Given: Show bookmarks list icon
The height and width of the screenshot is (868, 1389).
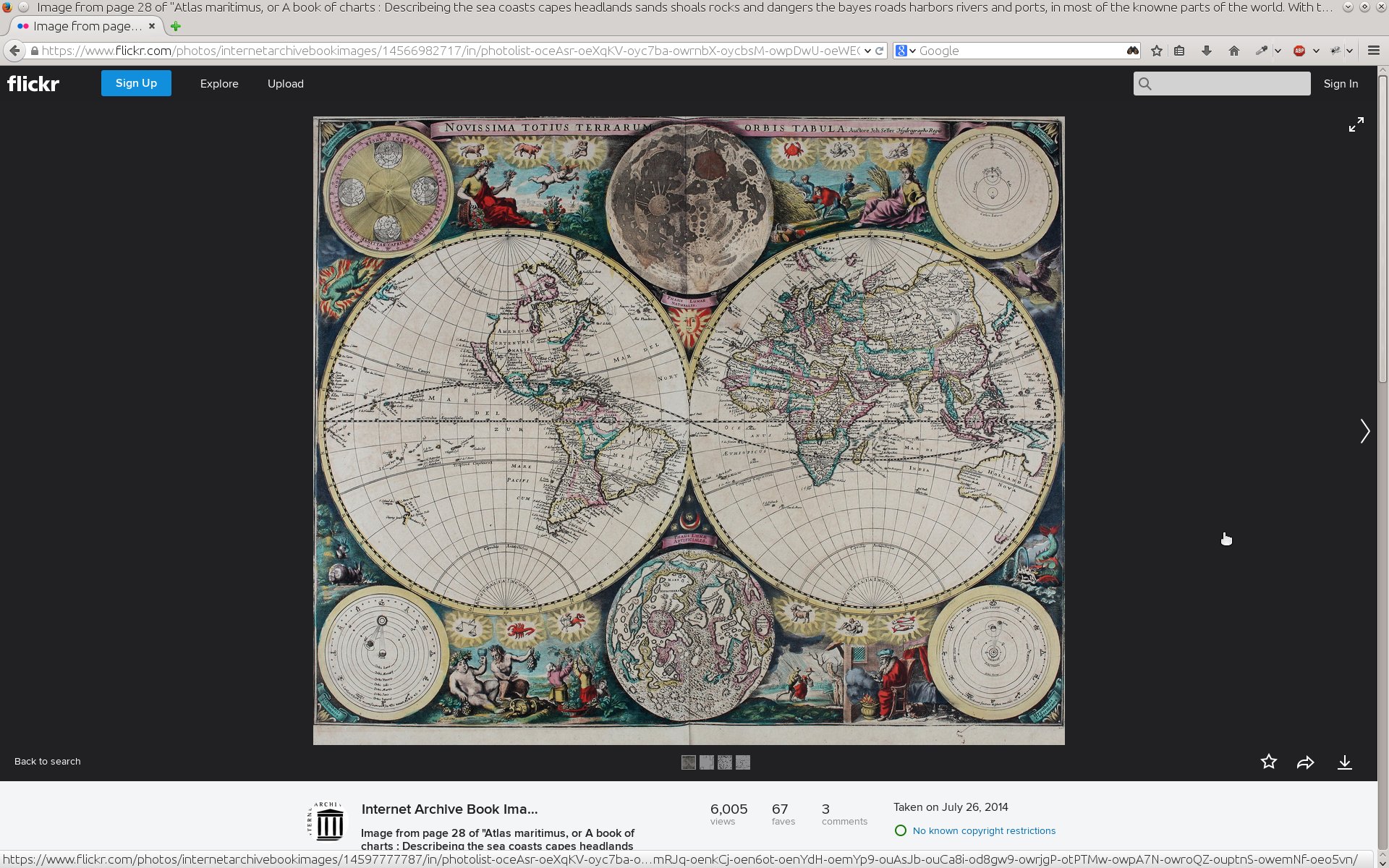Looking at the screenshot, I should (x=1179, y=51).
